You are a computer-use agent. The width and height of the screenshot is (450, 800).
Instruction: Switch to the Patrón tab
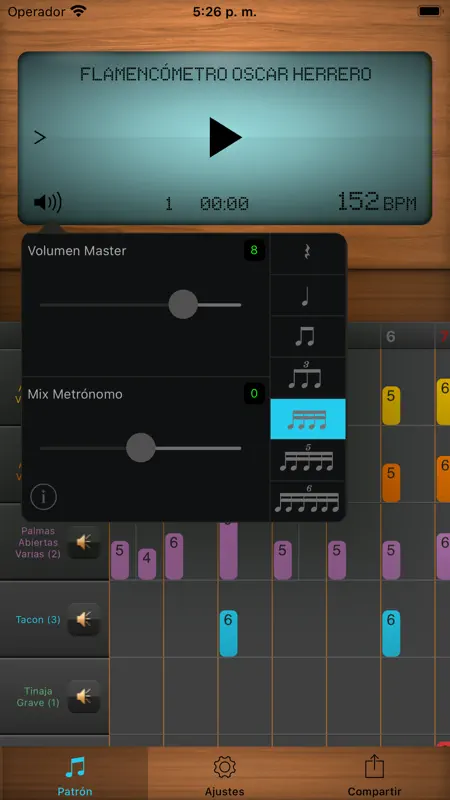click(75, 774)
